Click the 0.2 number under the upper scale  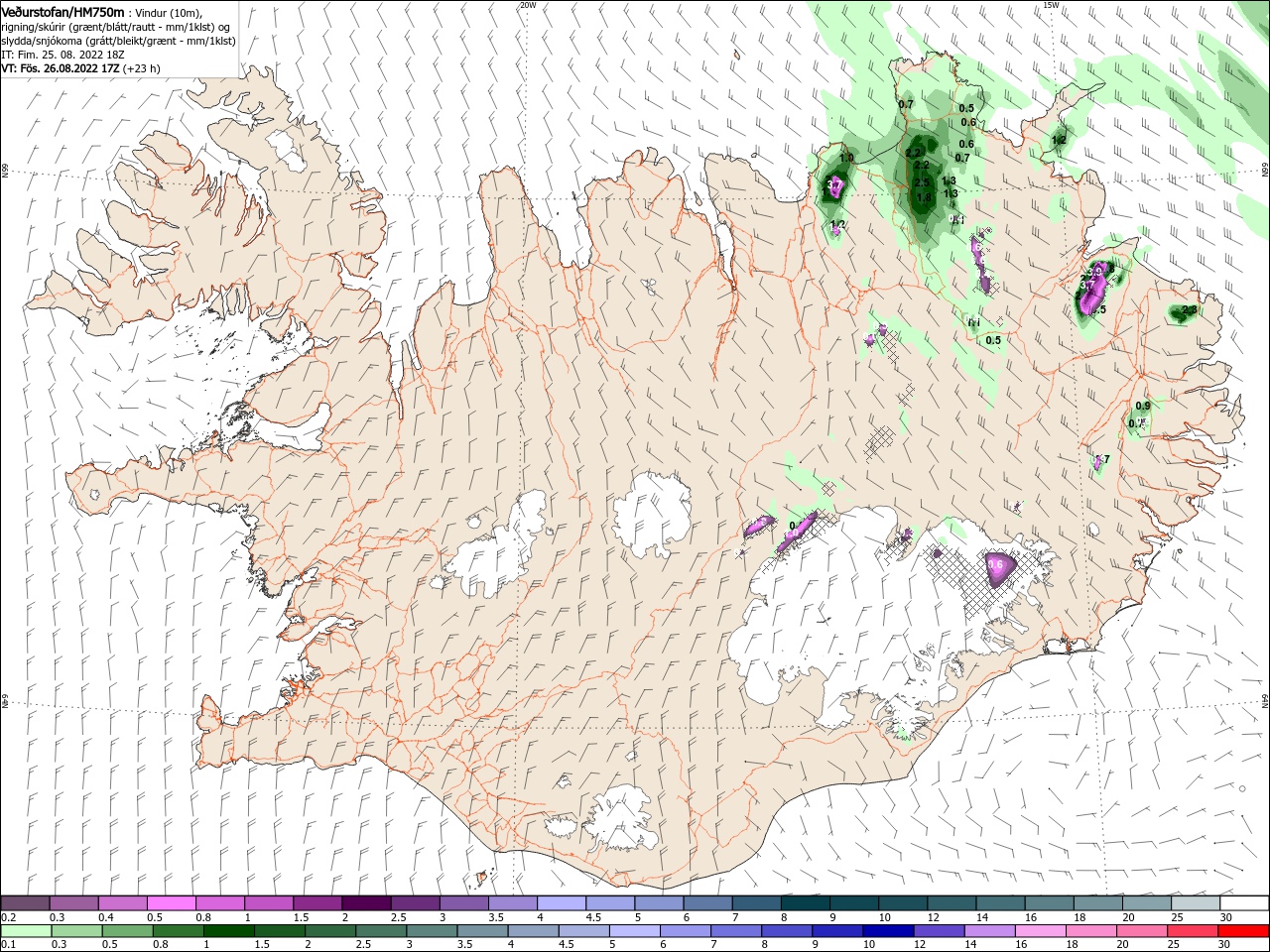[8, 917]
